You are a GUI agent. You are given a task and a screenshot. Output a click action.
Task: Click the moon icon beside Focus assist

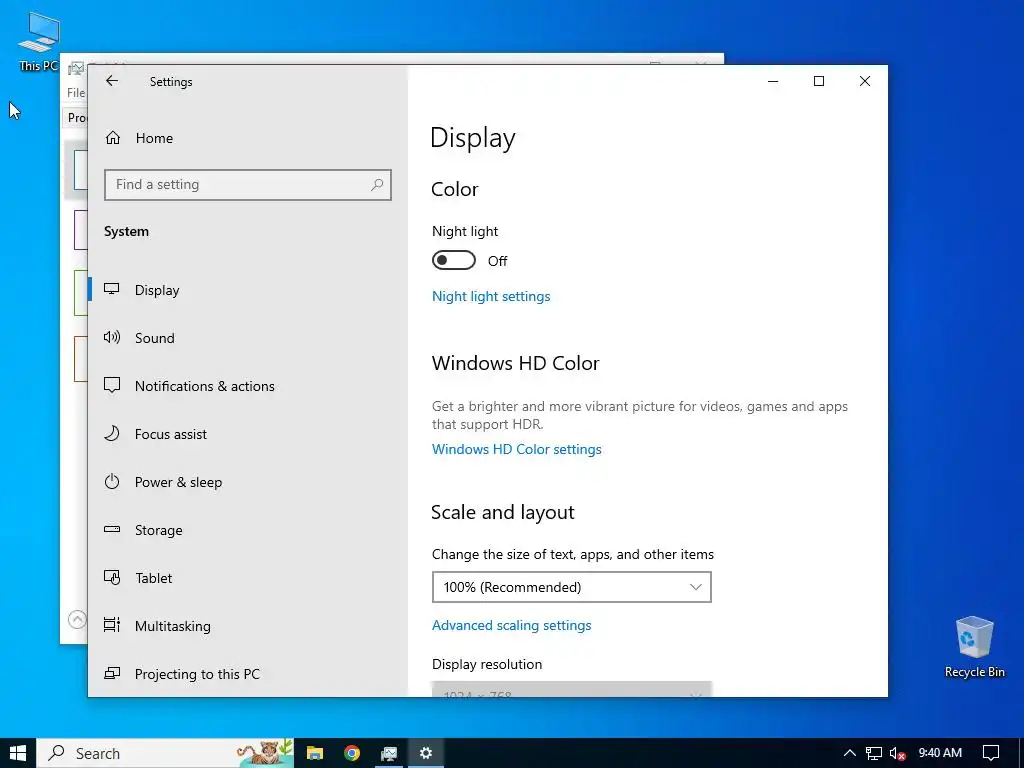[112, 434]
